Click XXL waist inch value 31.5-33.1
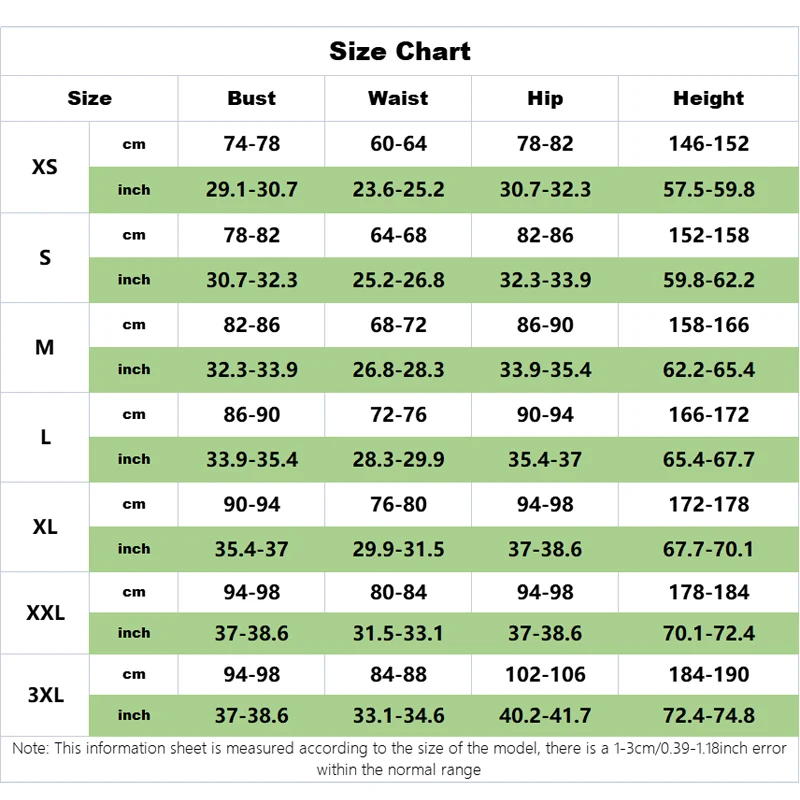This screenshot has width=800, height=800. tap(398, 633)
